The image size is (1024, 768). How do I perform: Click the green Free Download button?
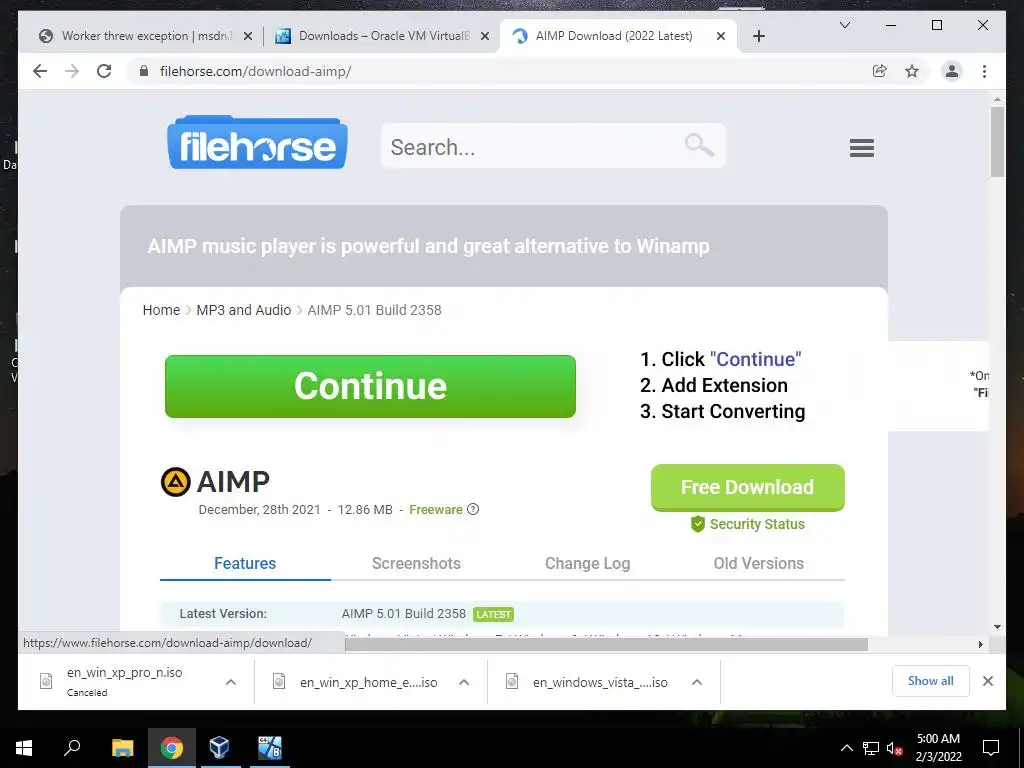coord(747,487)
